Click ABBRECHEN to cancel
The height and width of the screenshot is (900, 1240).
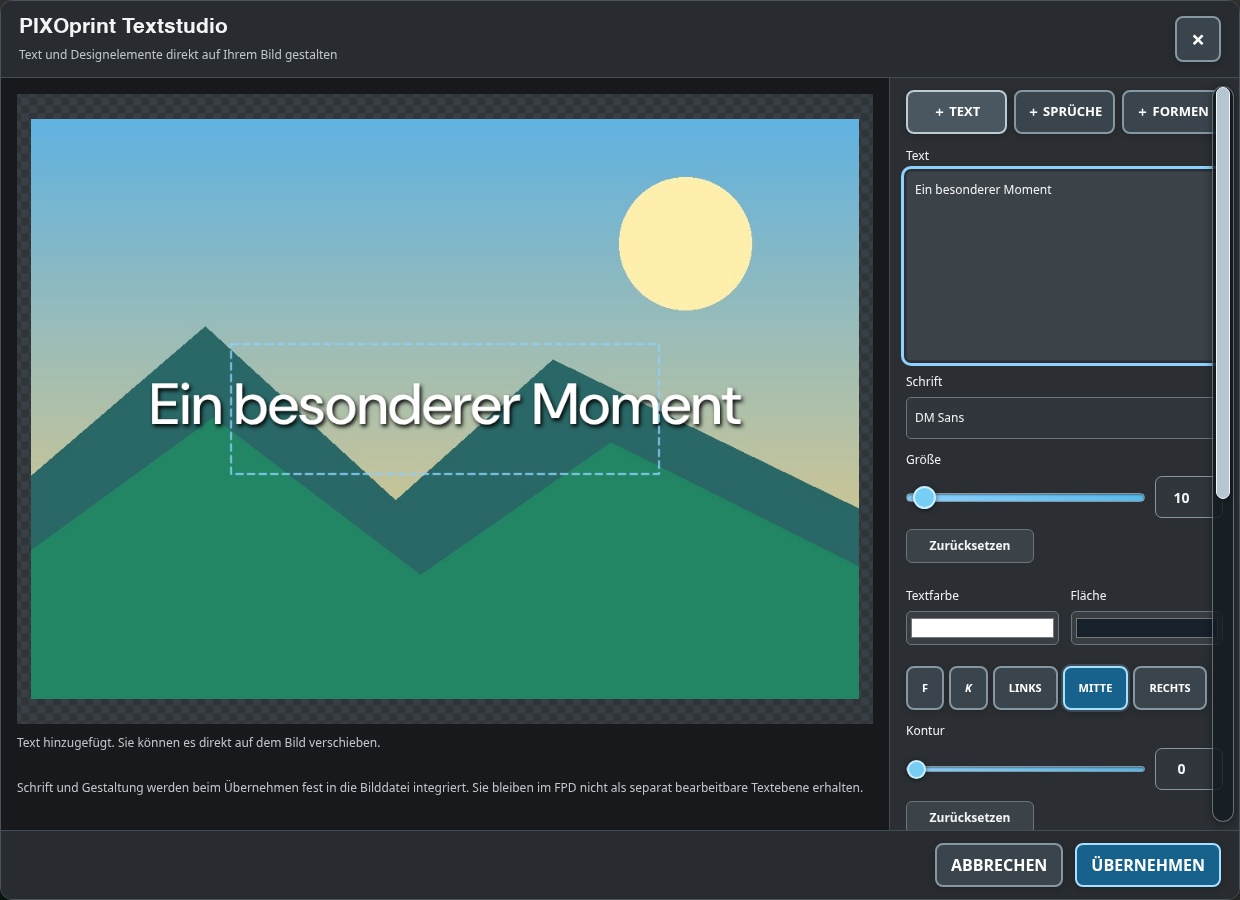999,865
